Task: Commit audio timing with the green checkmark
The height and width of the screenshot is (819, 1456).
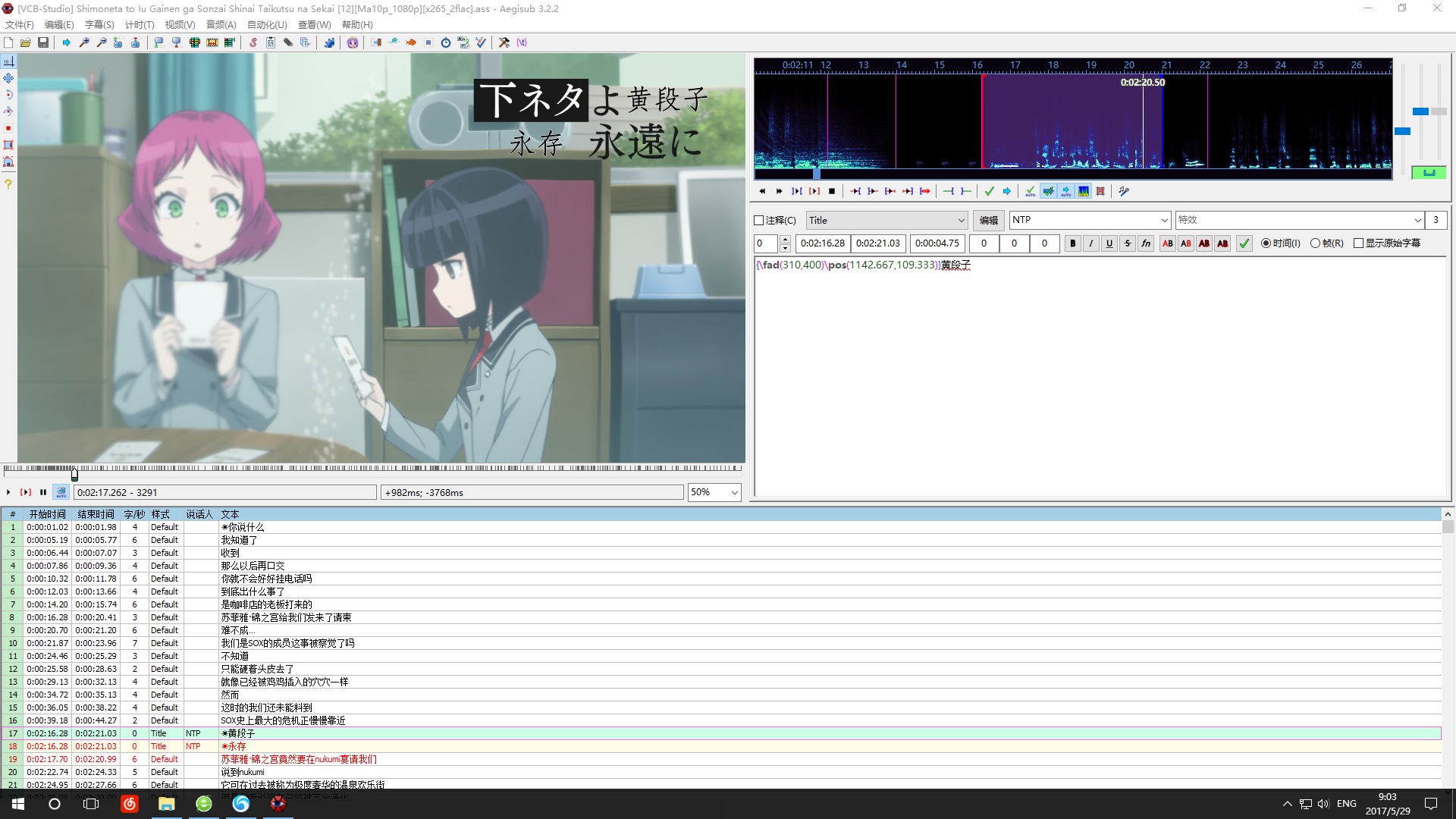Action: (989, 191)
